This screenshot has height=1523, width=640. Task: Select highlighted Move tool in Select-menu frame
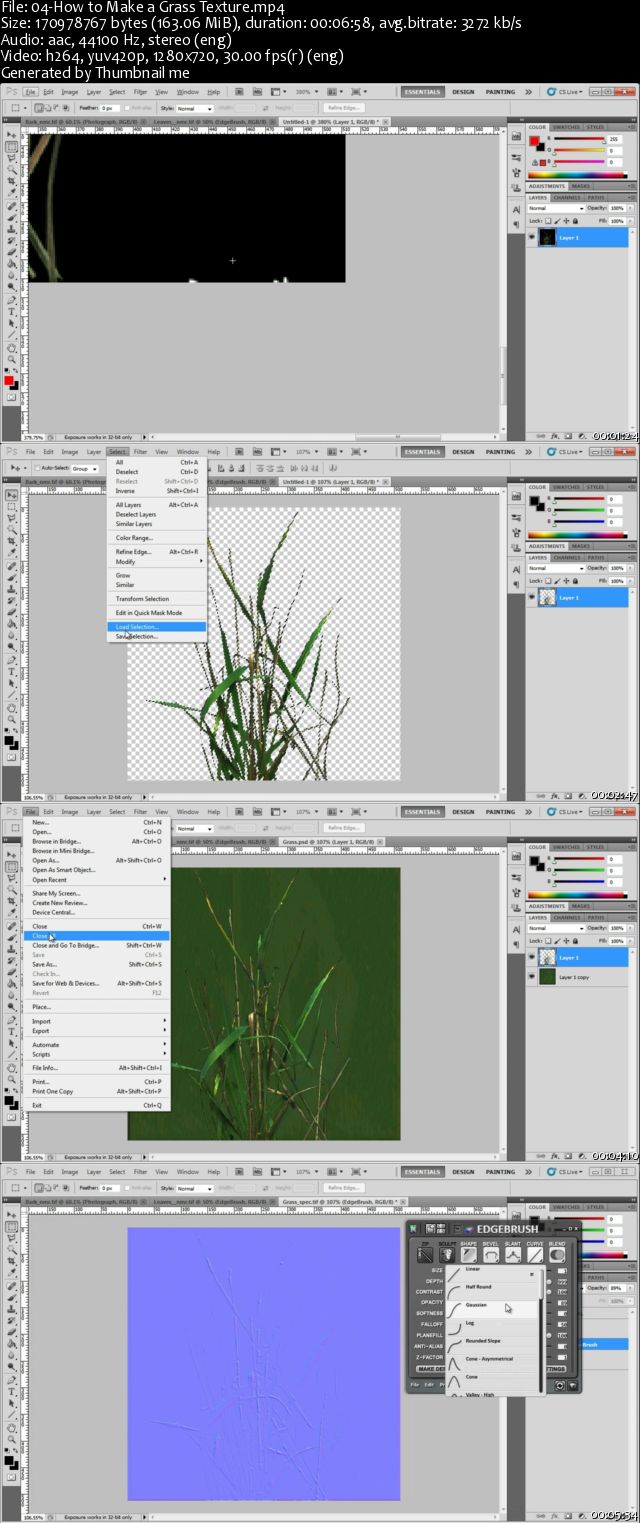(x=12, y=495)
